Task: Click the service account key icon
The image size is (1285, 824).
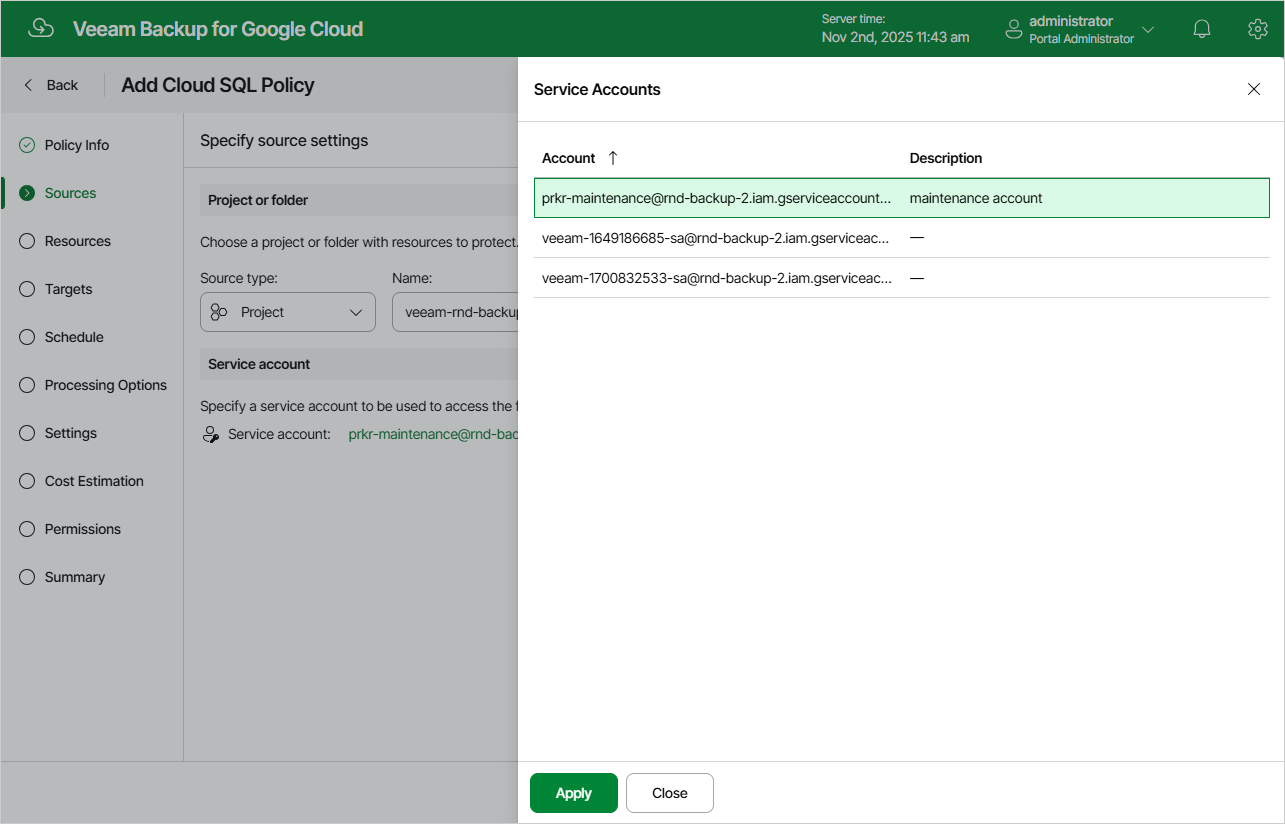Action: pyautogui.click(x=211, y=434)
